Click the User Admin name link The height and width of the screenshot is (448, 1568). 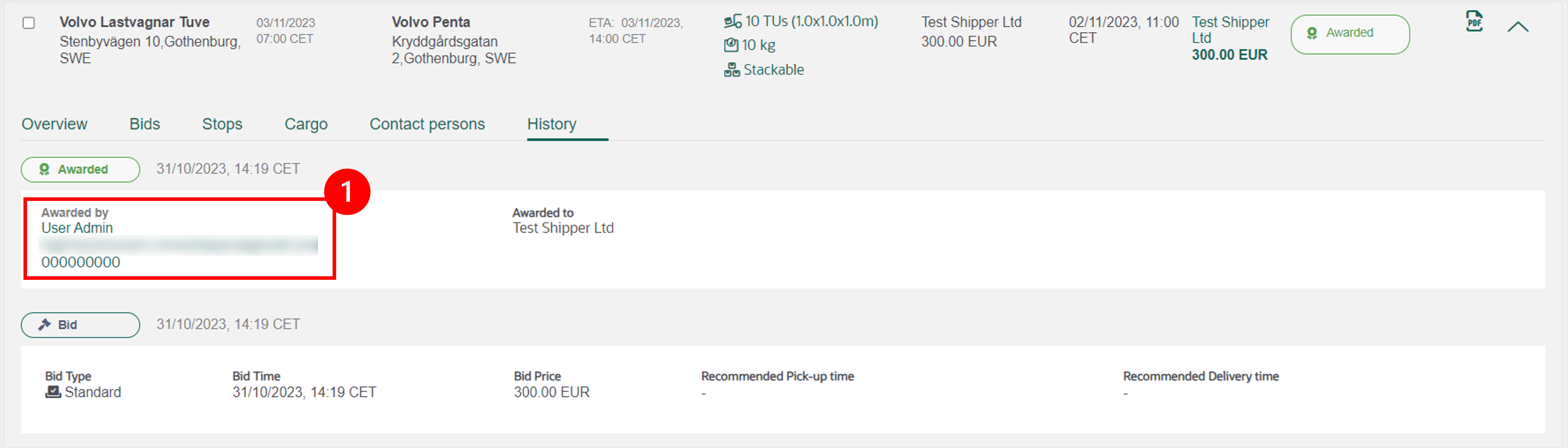(77, 228)
